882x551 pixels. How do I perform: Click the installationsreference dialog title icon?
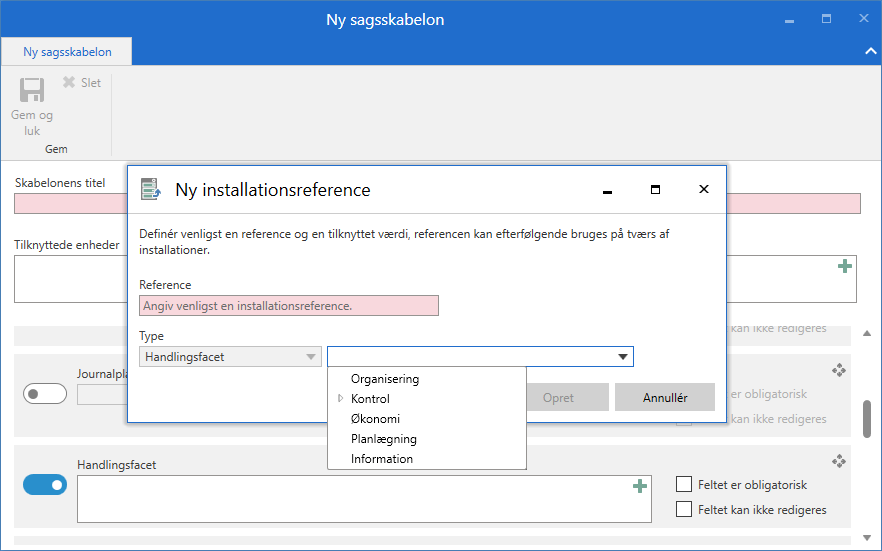click(150, 189)
